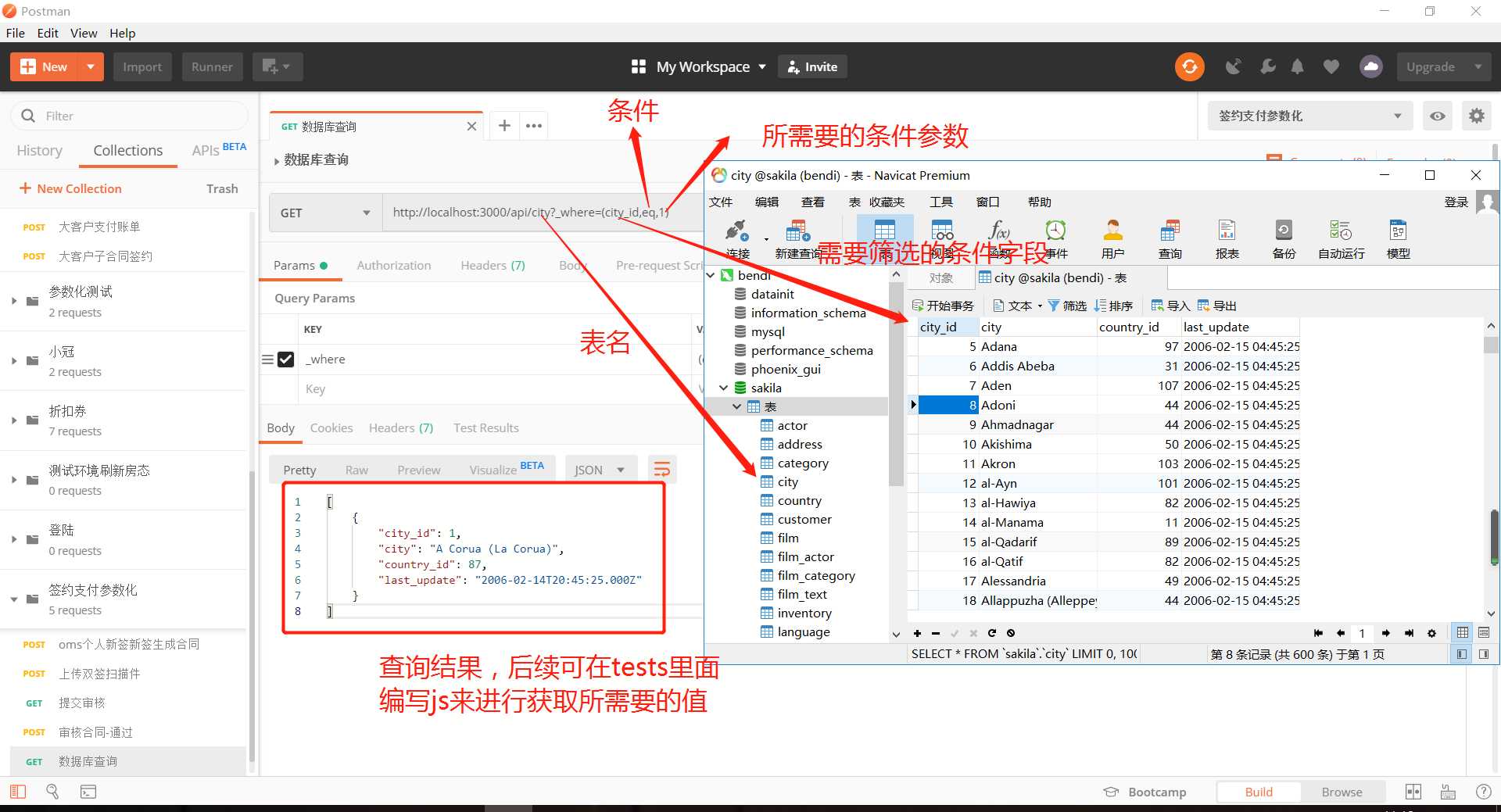Open the help question mark icon
The height and width of the screenshot is (812, 1501).
coord(1483,792)
